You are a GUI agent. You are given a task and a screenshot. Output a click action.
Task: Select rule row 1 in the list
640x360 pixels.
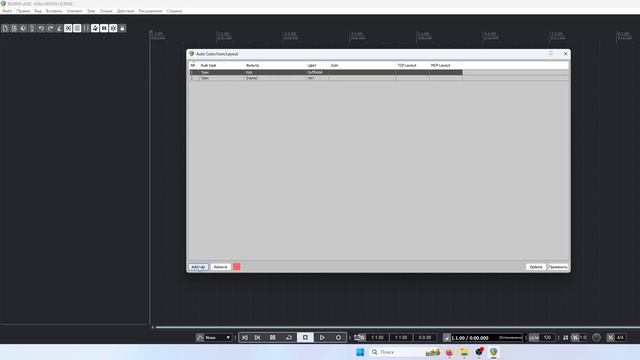(326, 72)
